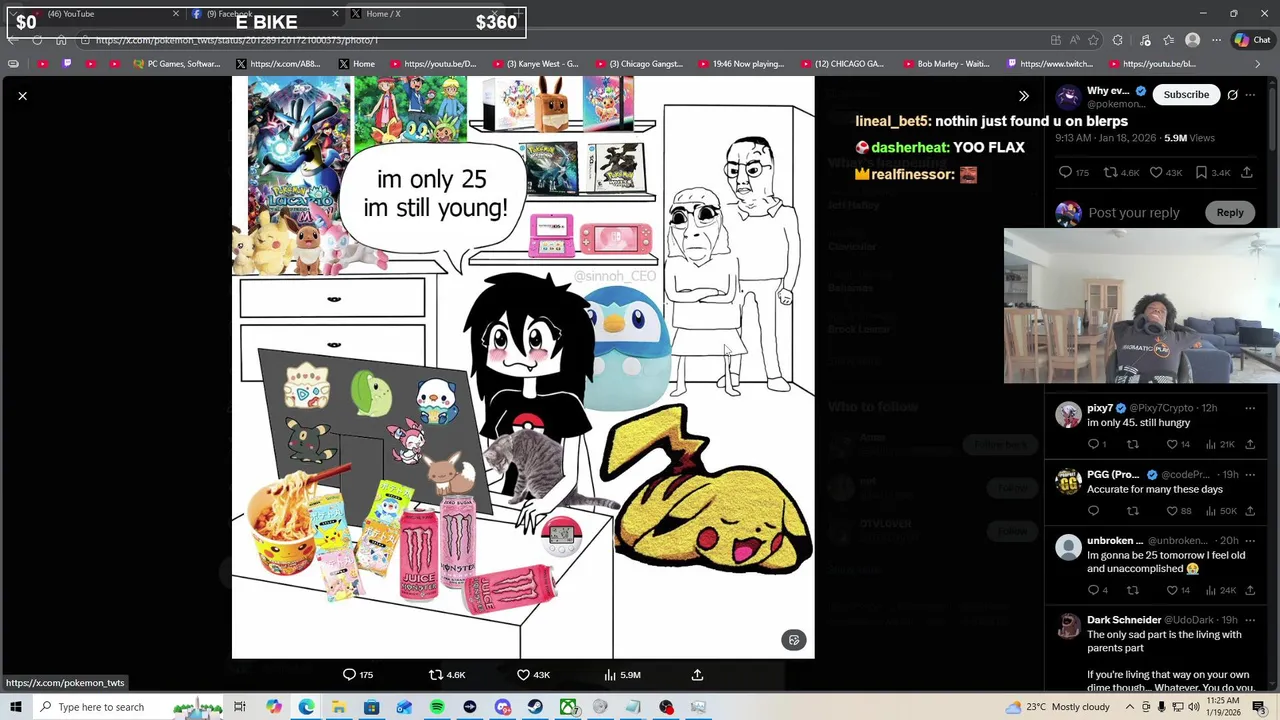
Task: Collapse the side panel with the double-chevron icon
Action: pos(1023,96)
